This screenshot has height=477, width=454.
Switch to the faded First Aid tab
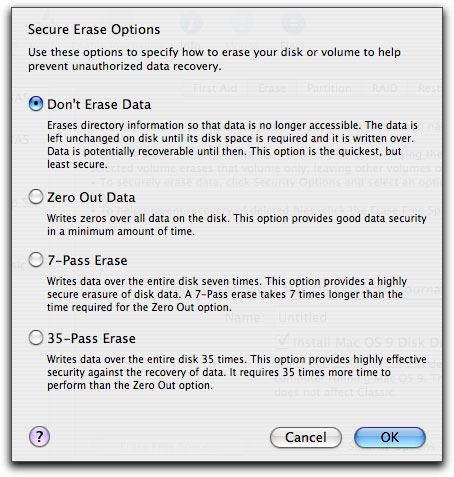pos(215,88)
